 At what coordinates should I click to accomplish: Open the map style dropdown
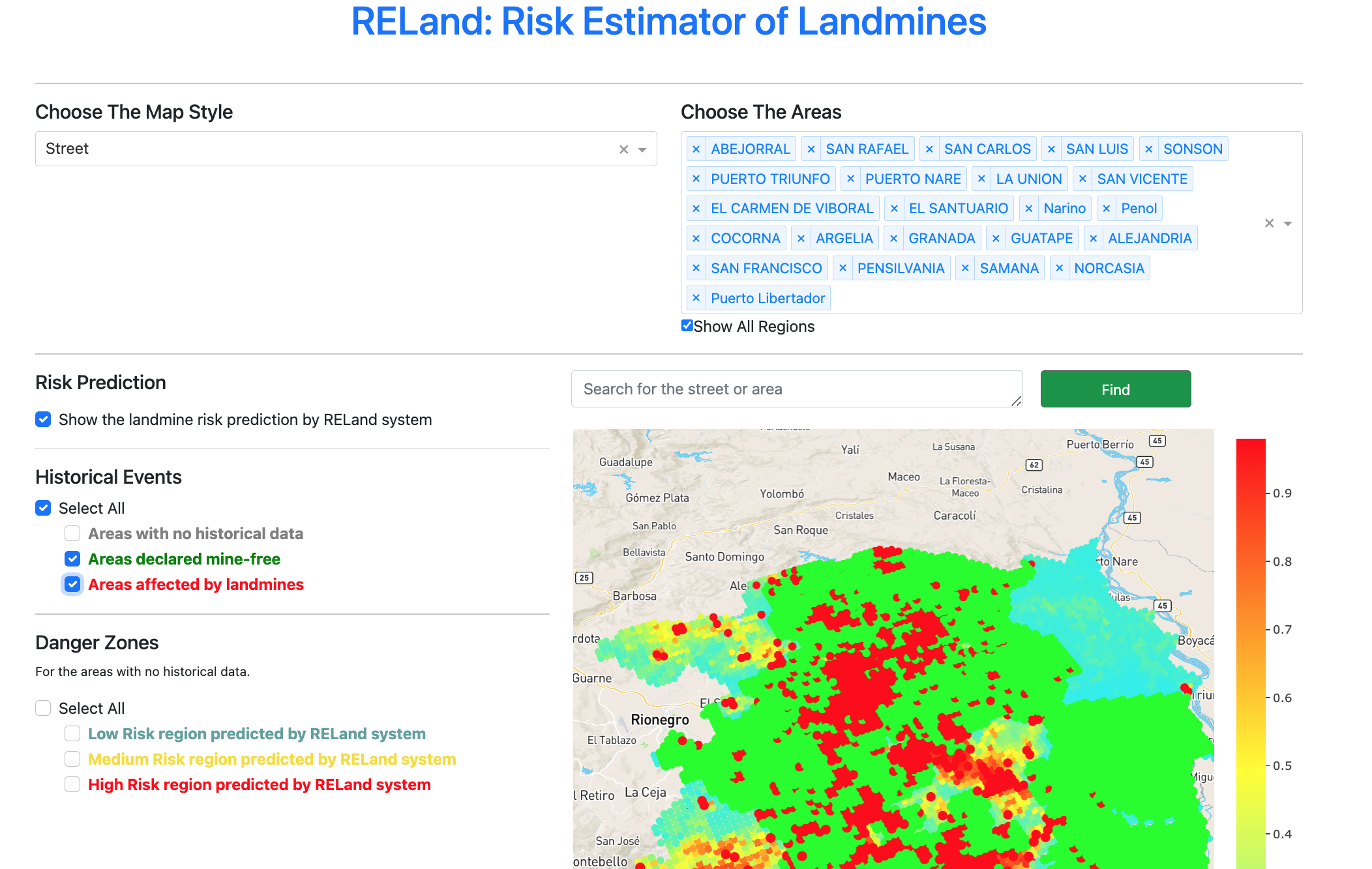point(642,149)
